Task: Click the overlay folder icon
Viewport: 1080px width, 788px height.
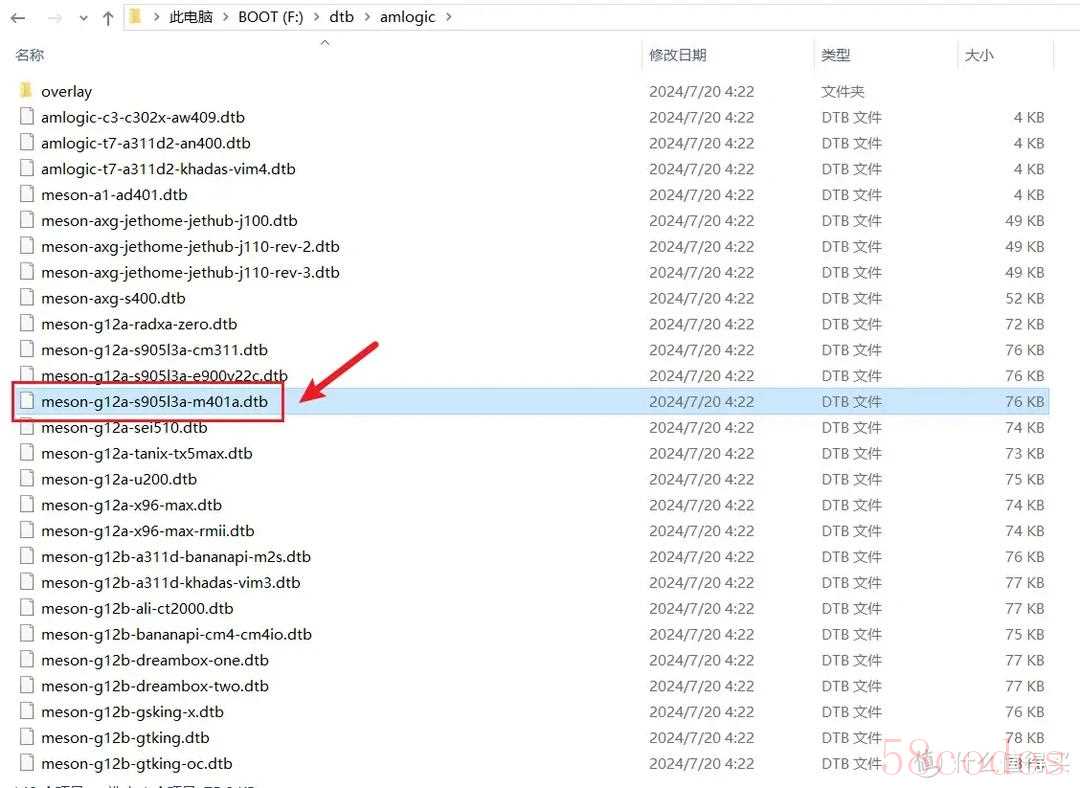Action: click(26, 90)
